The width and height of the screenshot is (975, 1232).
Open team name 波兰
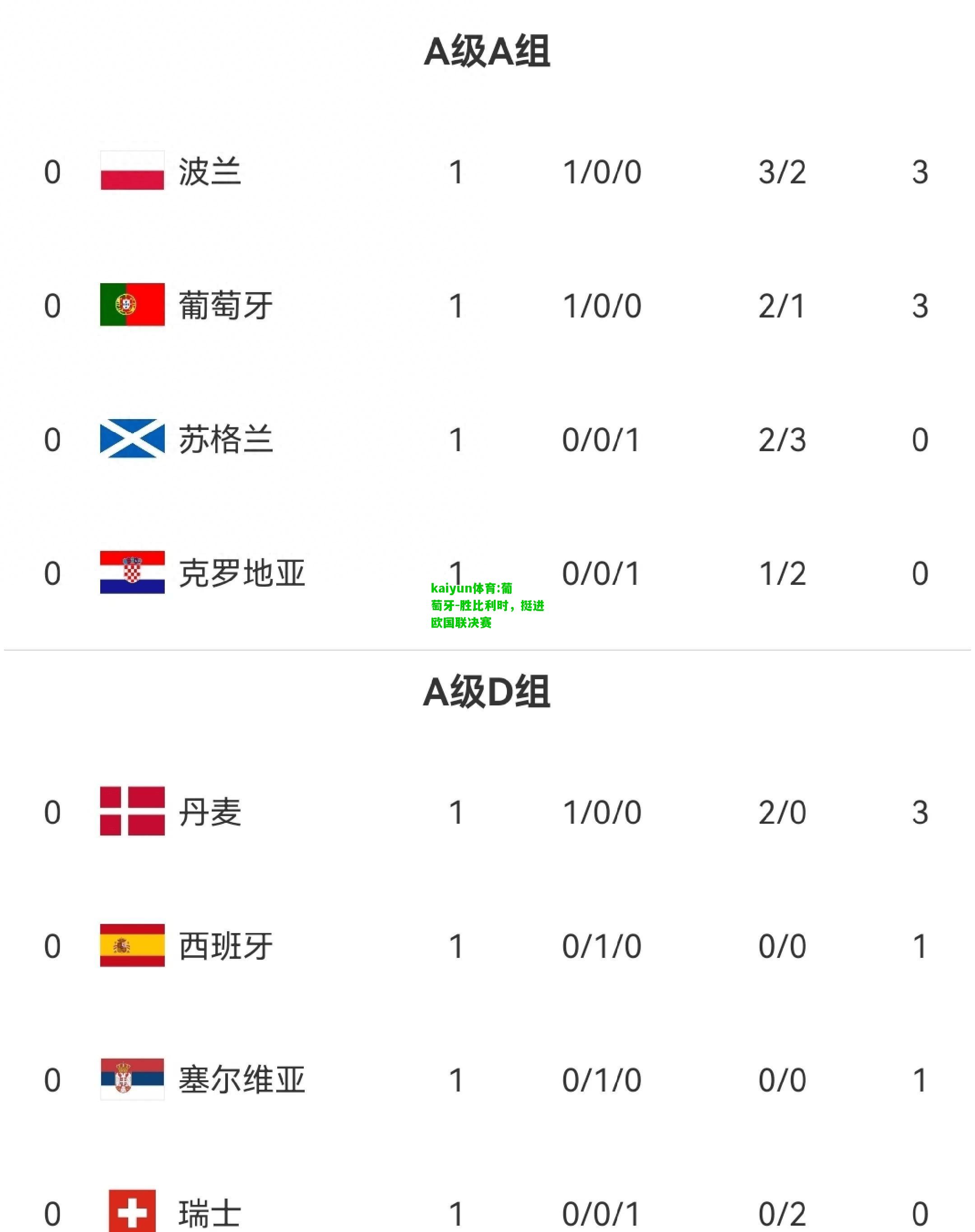[210, 171]
